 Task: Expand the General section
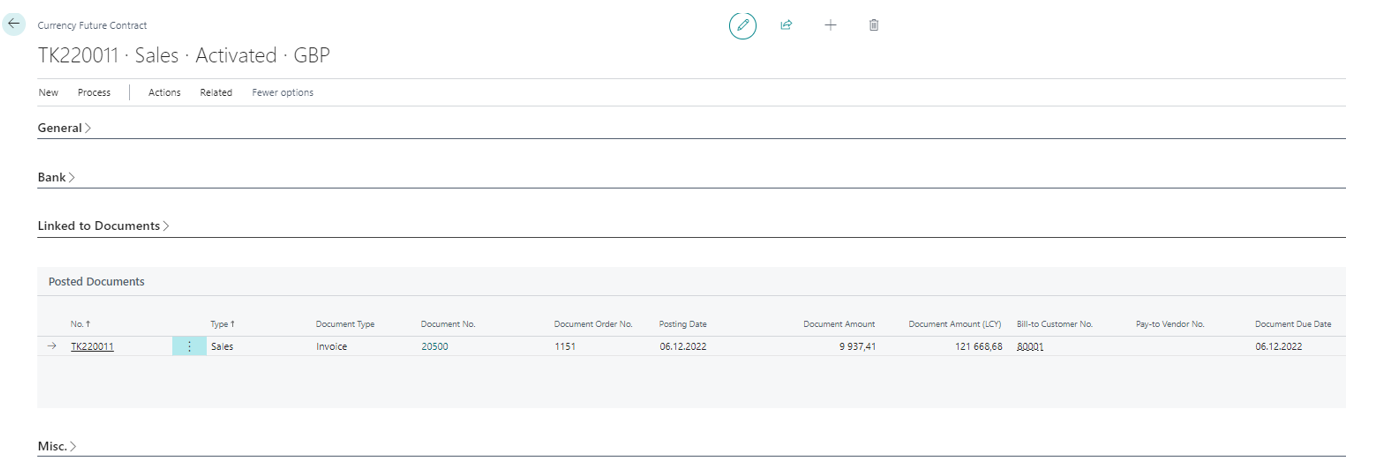pyautogui.click(x=64, y=128)
